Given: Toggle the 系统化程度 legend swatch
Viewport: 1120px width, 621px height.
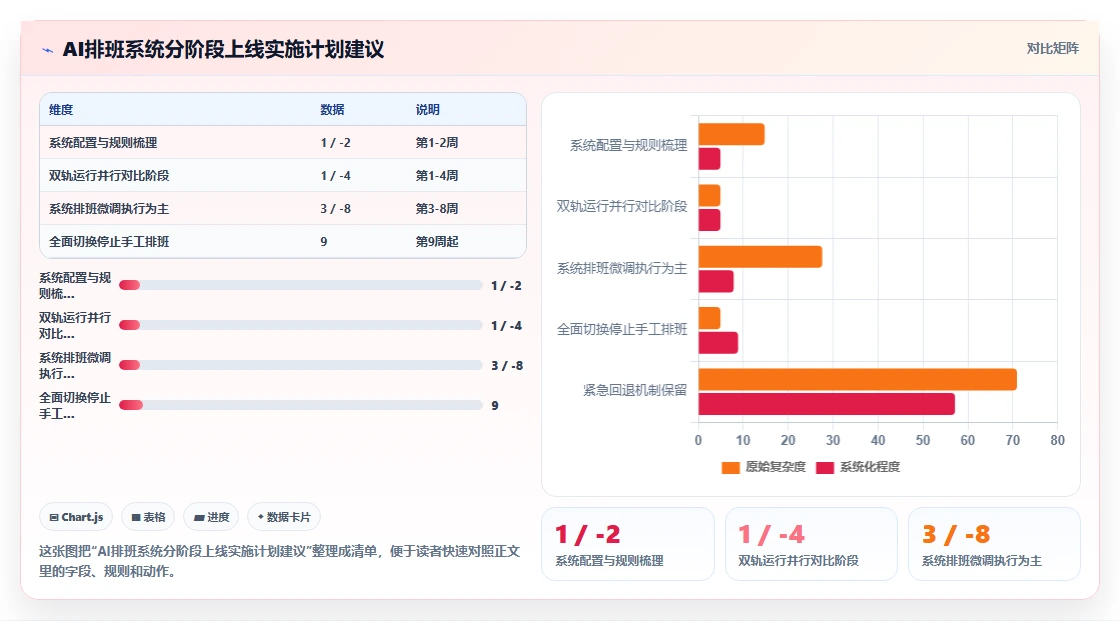Looking at the screenshot, I should 824,467.
